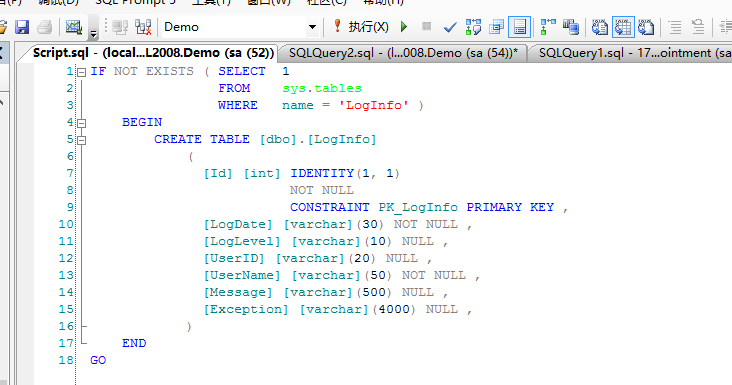The image size is (732, 385).
Task: Collapse the BEGIN block on line 4
Action: click(81, 123)
